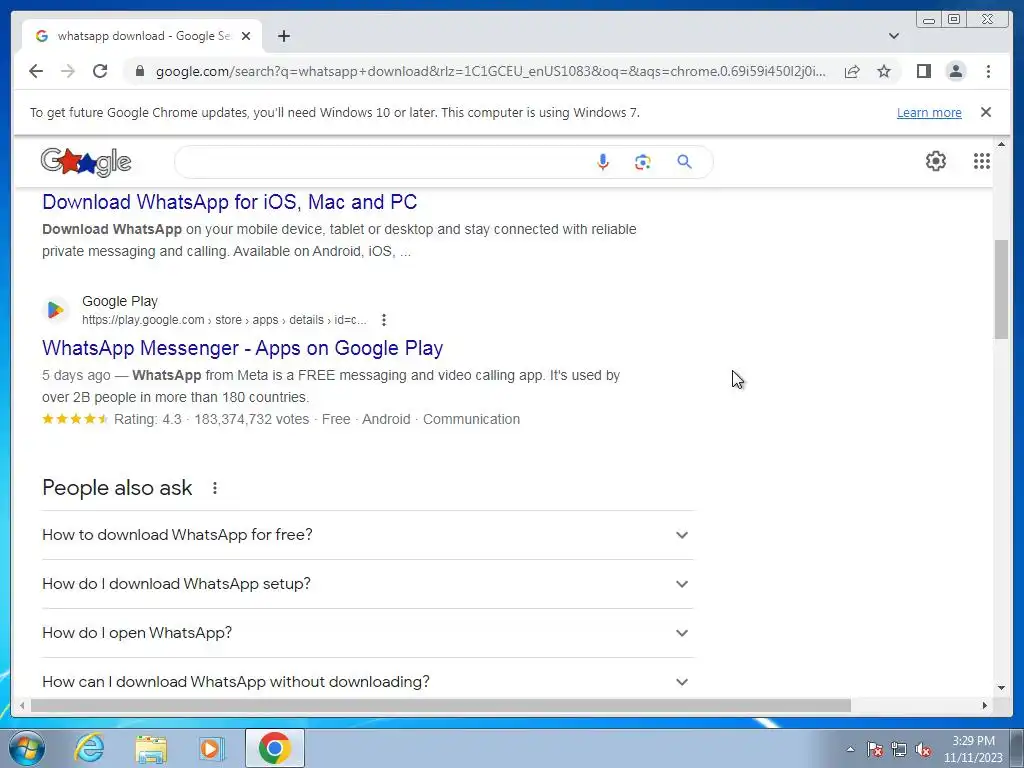Open the Google Play site name
Viewport: 1024px width, 768px height.
point(120,301)
